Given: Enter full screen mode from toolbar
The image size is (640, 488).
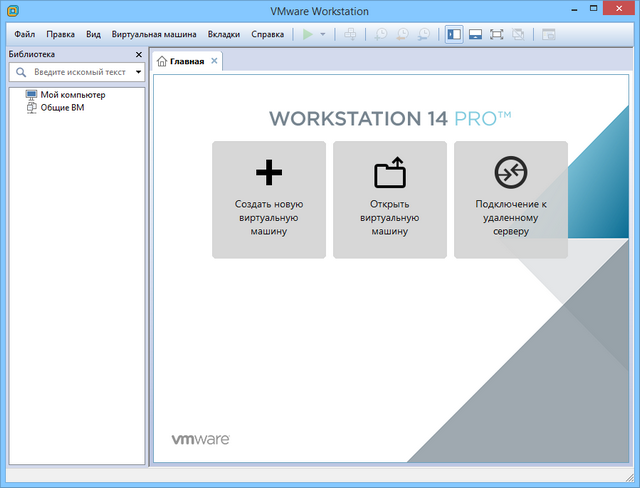Looking at the screenshot, I should (x=497, y=34).
